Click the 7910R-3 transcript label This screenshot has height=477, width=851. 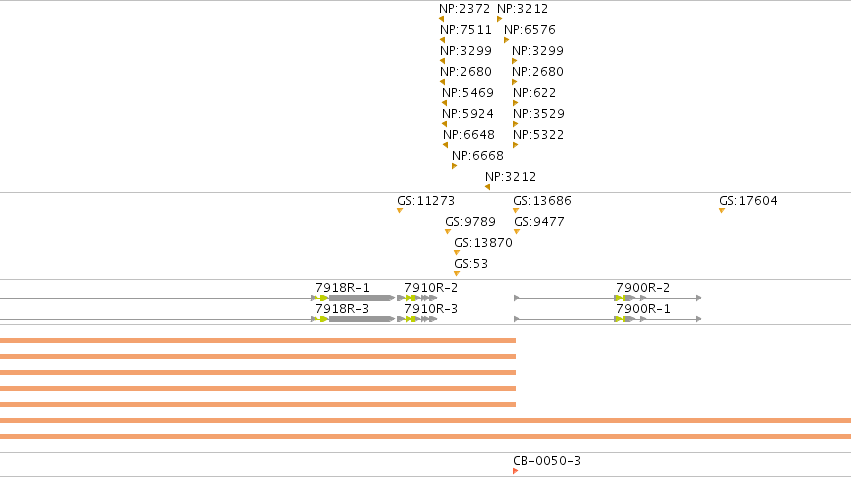431,309
